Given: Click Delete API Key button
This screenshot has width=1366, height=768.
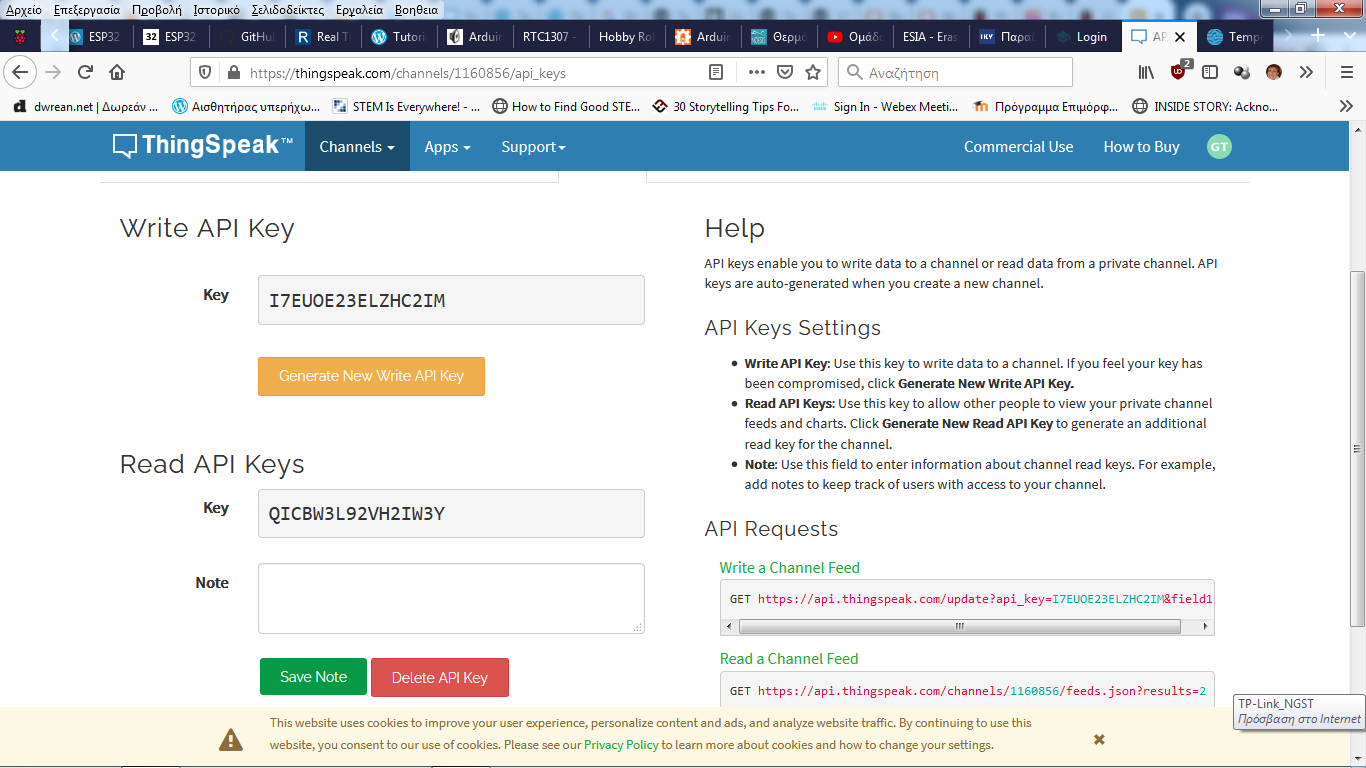Looking at the screenshot, I should [x=440, y=677].
